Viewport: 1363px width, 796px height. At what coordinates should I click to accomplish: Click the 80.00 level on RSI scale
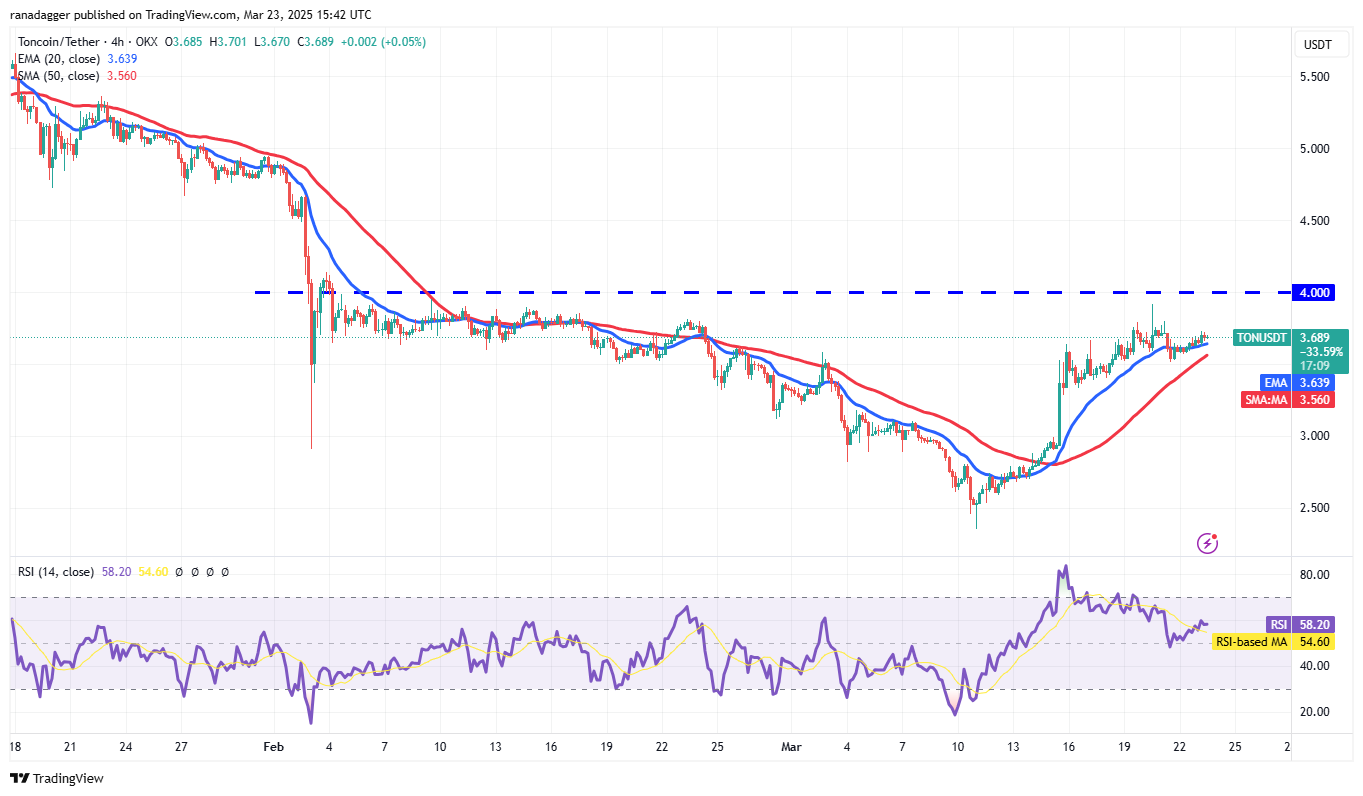click(1314, 575)
